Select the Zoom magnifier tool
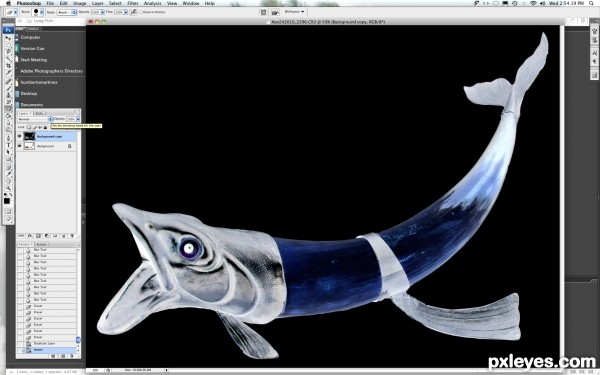Screen dimensions: 600x375 coord(8,188)
